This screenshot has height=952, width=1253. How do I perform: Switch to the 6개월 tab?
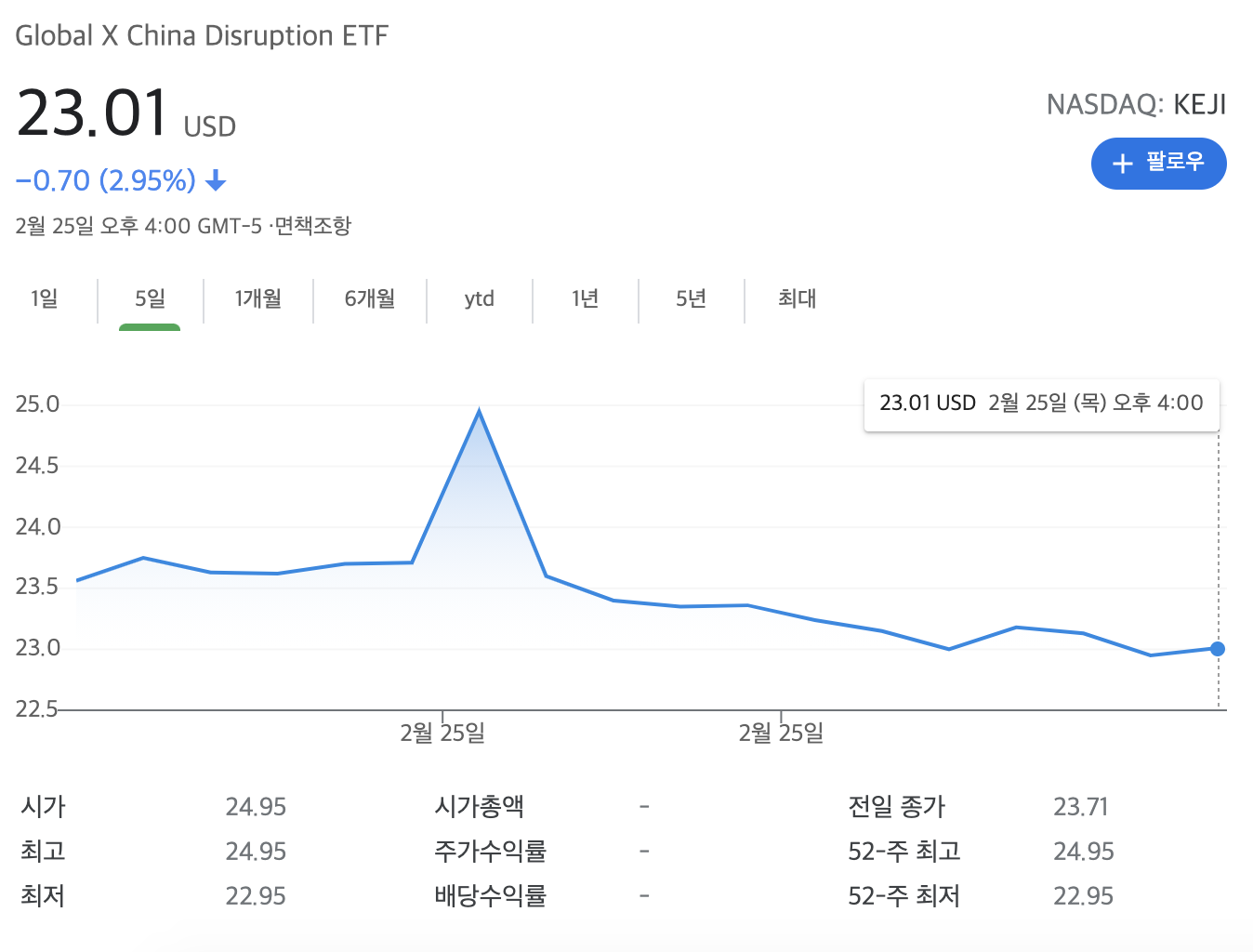pos(370,298)
